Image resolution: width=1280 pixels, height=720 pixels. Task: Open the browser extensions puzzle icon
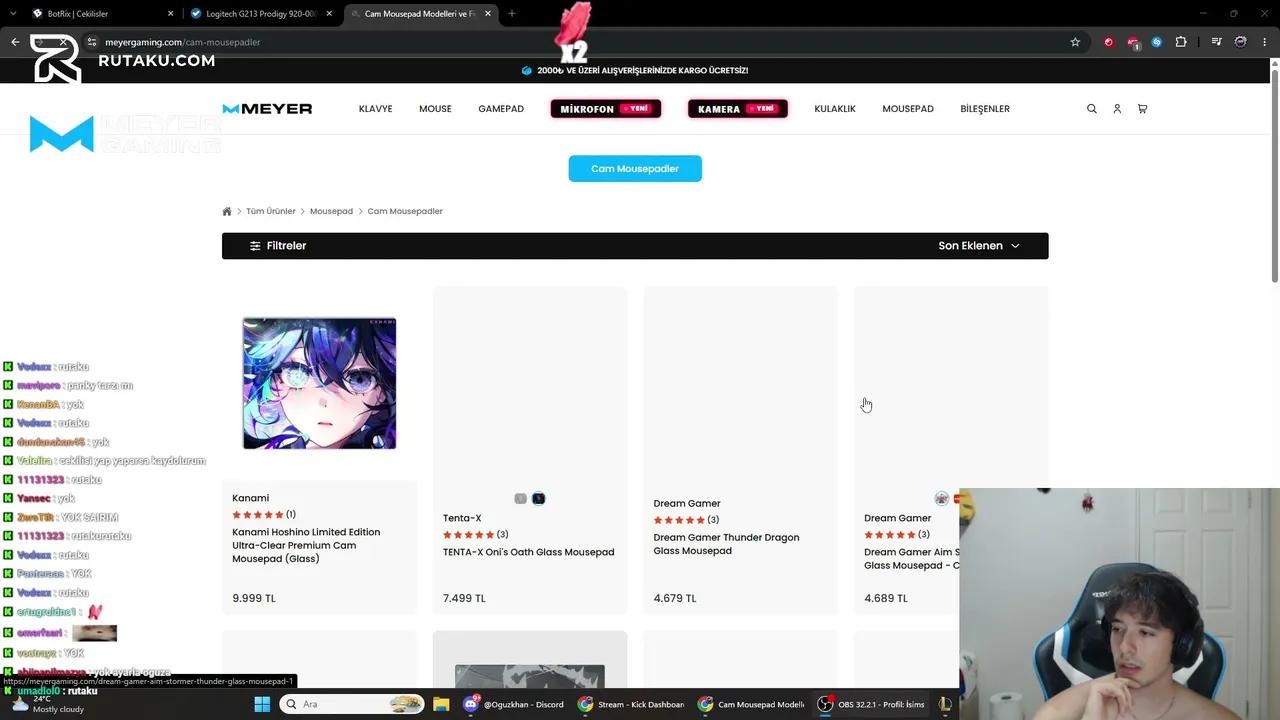click(x=1181, y=42)
